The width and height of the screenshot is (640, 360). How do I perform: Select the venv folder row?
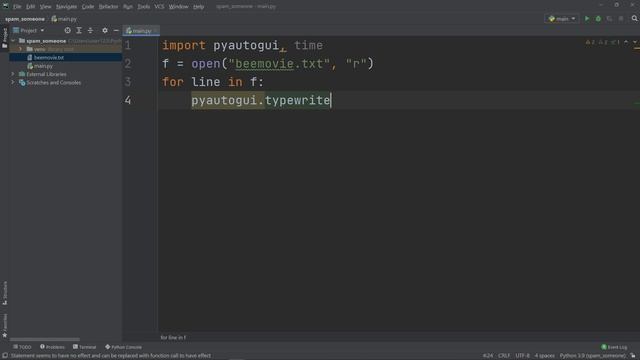point(66,49)
